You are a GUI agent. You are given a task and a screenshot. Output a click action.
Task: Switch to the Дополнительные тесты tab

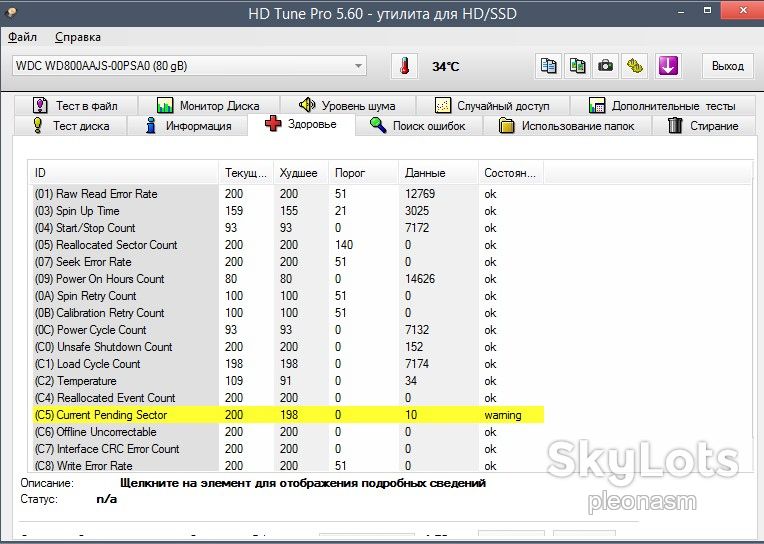pos(662,105)
